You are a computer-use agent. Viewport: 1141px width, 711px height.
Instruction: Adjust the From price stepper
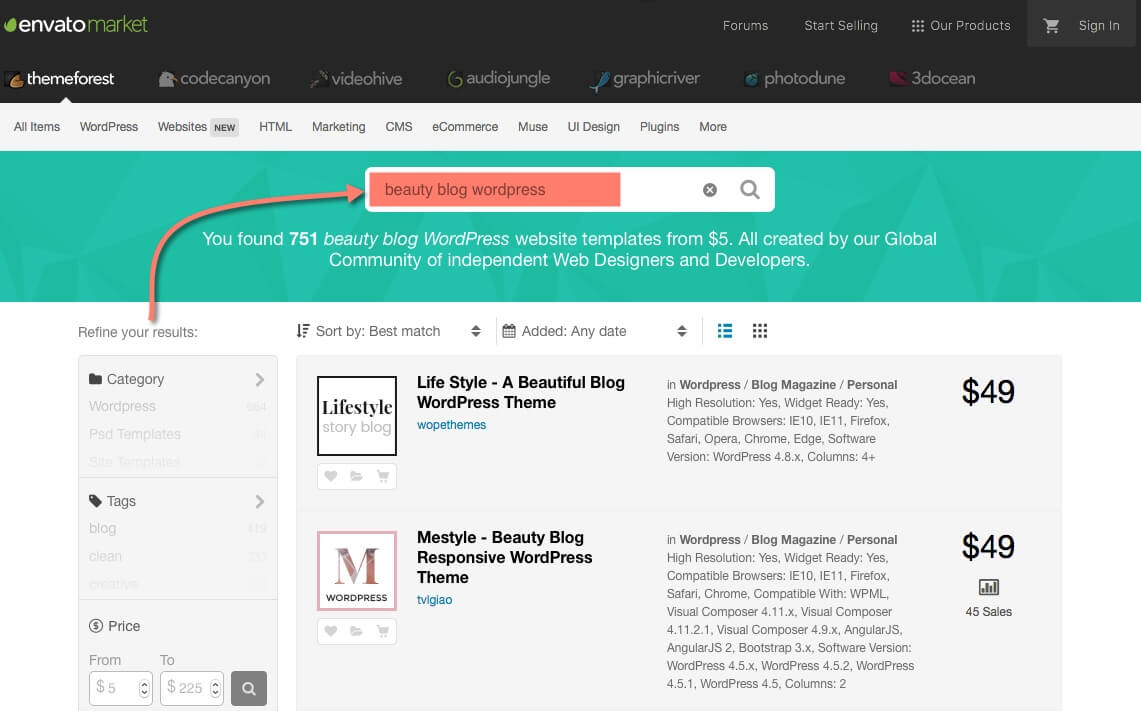pyautogui.click(x=144, y=688)
